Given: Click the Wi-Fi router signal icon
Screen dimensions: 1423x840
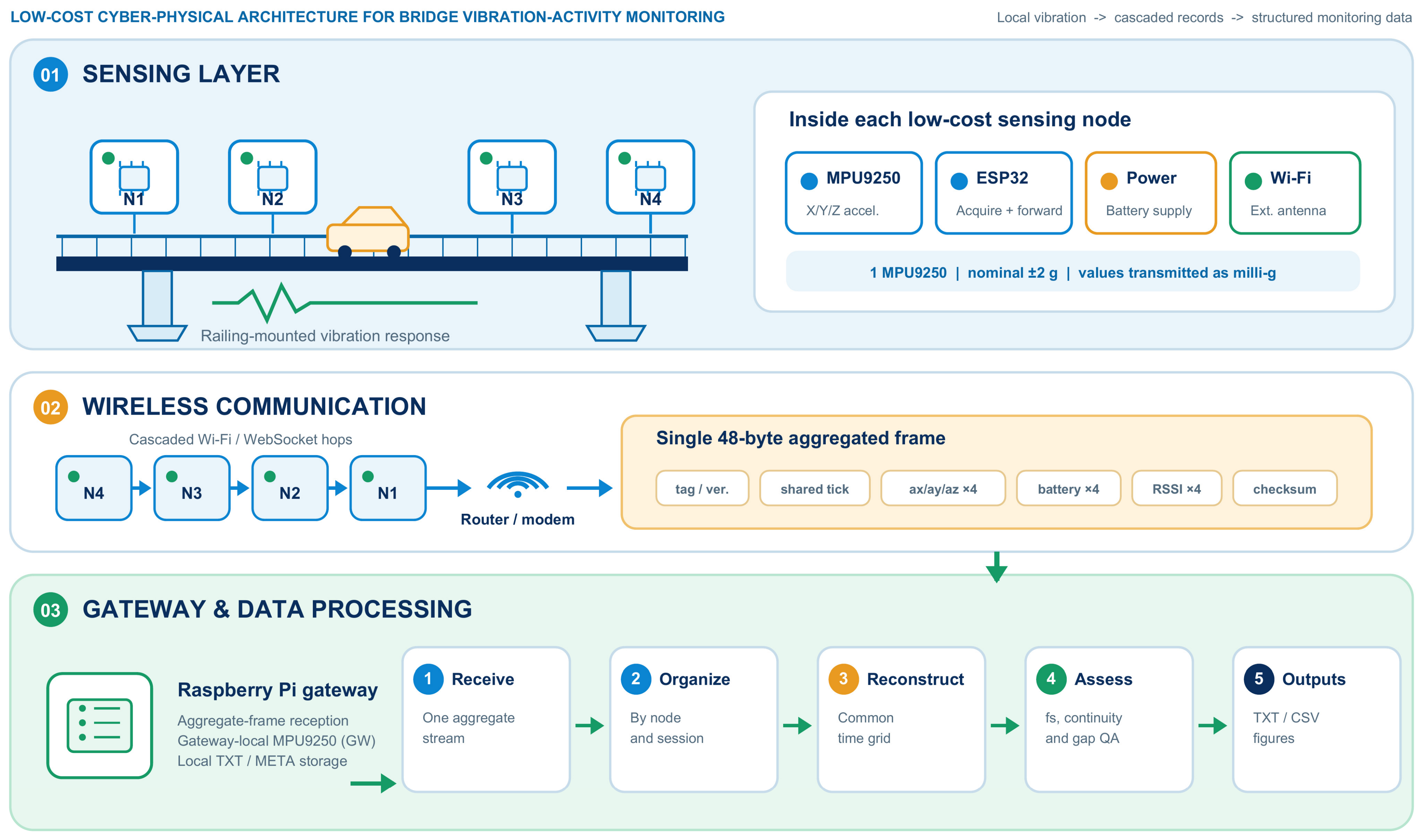Looking at the screenshot, I should coord(517,485).
